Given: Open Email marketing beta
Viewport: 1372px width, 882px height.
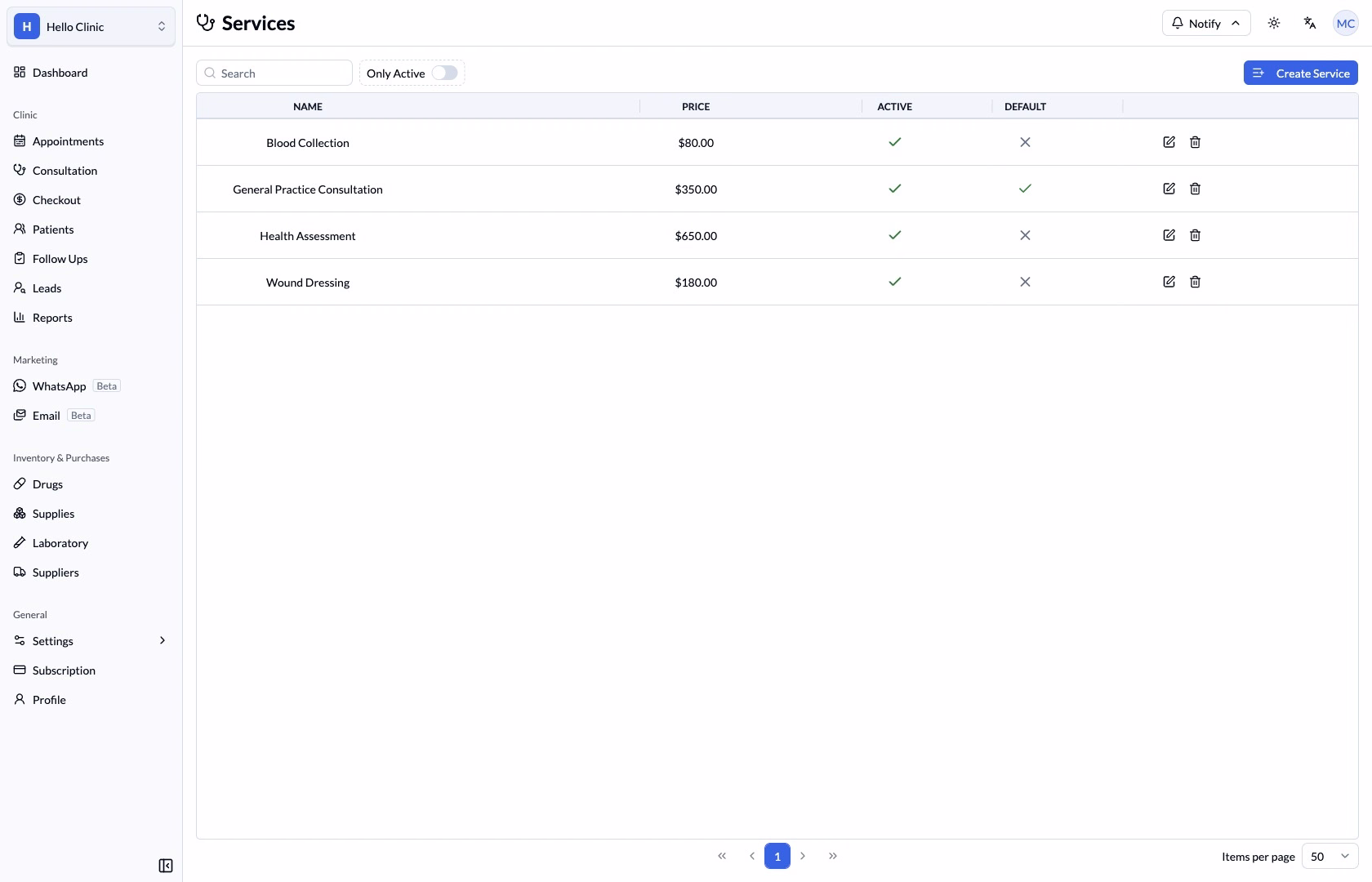Looking at the screenshot, I should pos(91,416).
